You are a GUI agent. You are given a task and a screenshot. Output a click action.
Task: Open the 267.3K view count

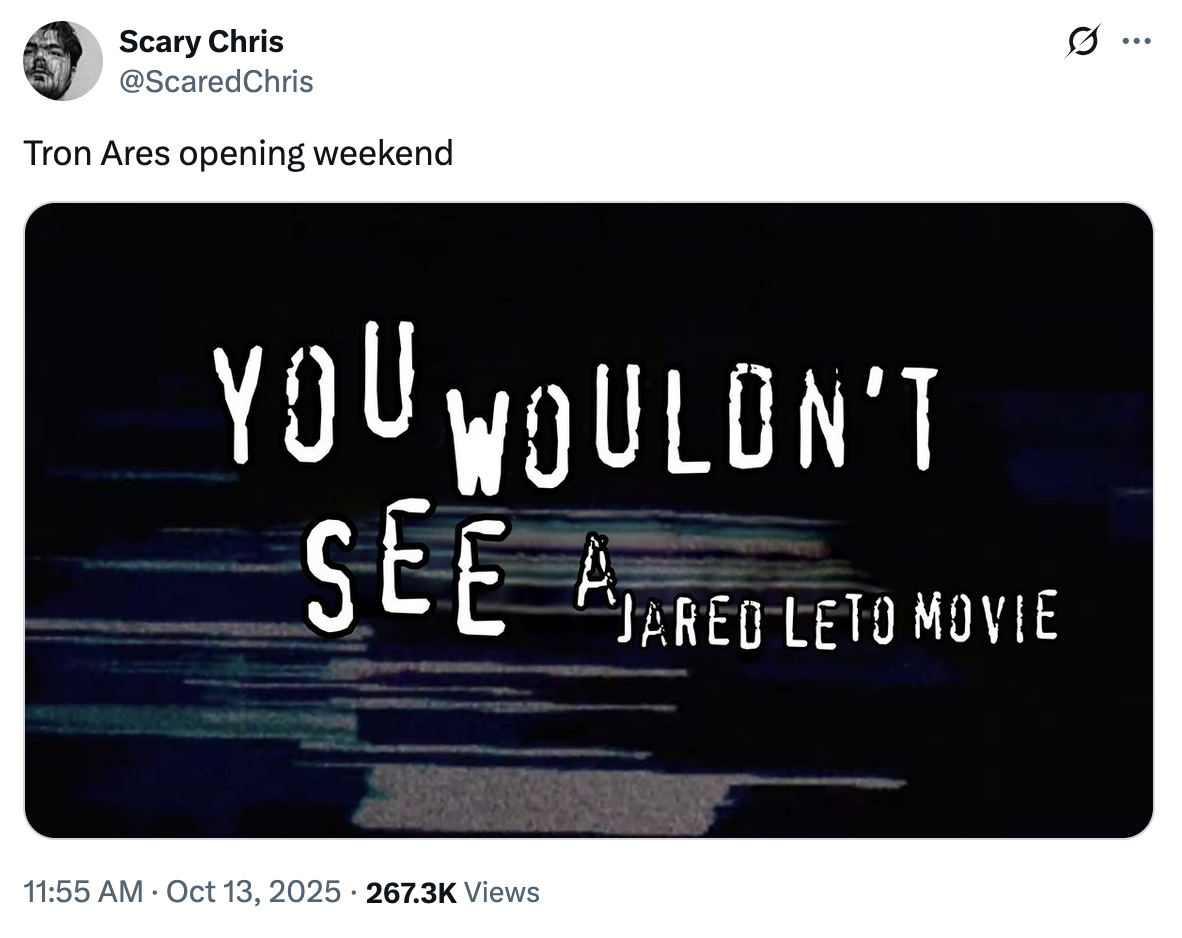[411, 892]
